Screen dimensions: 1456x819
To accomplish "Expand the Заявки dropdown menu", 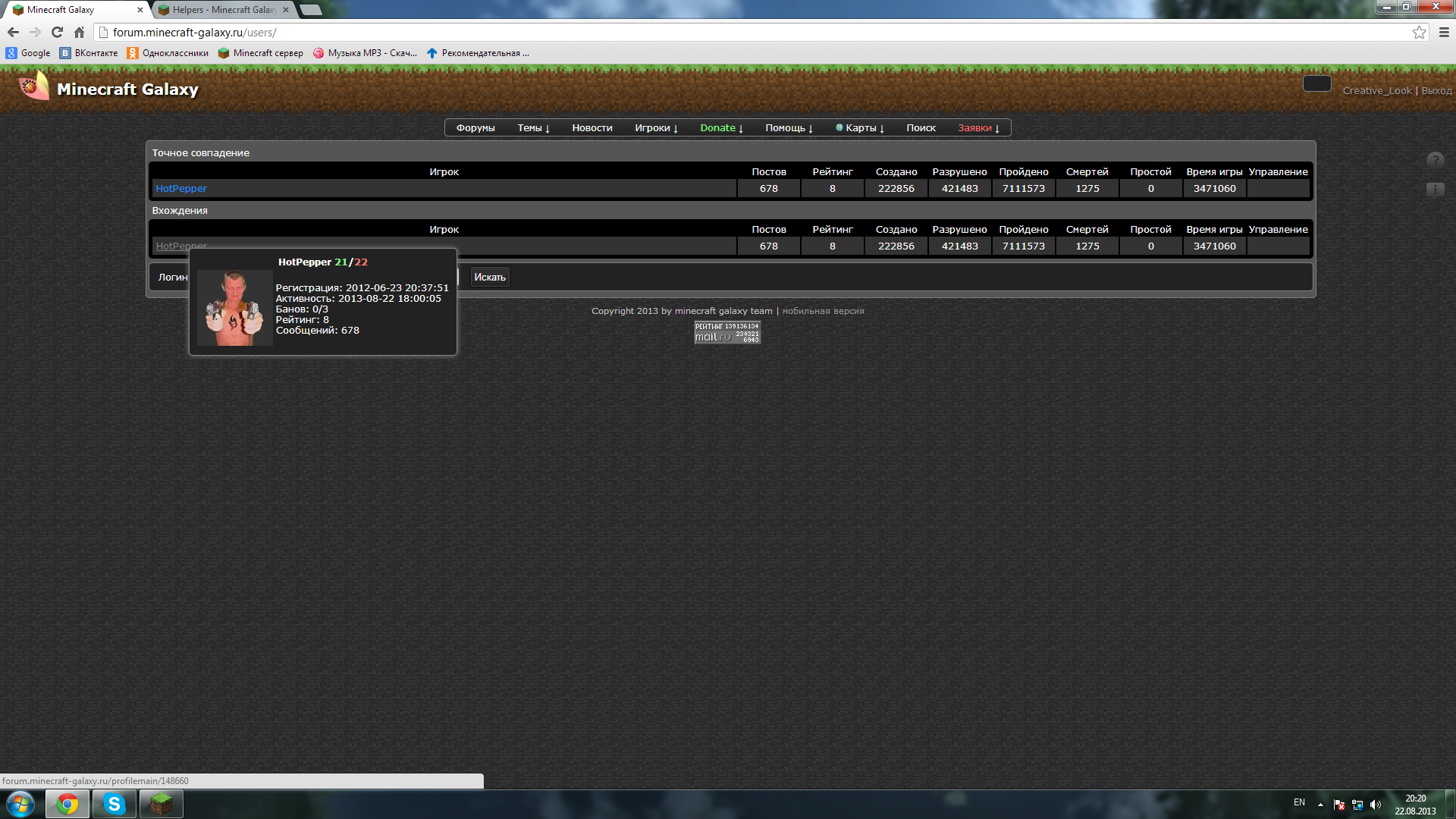I will coord(978,127).
